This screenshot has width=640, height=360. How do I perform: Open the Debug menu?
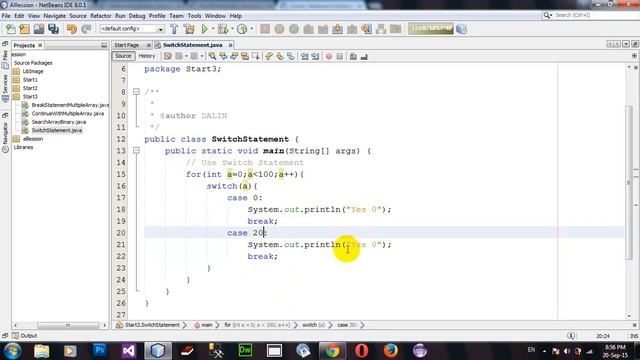(x=137, y=16)
